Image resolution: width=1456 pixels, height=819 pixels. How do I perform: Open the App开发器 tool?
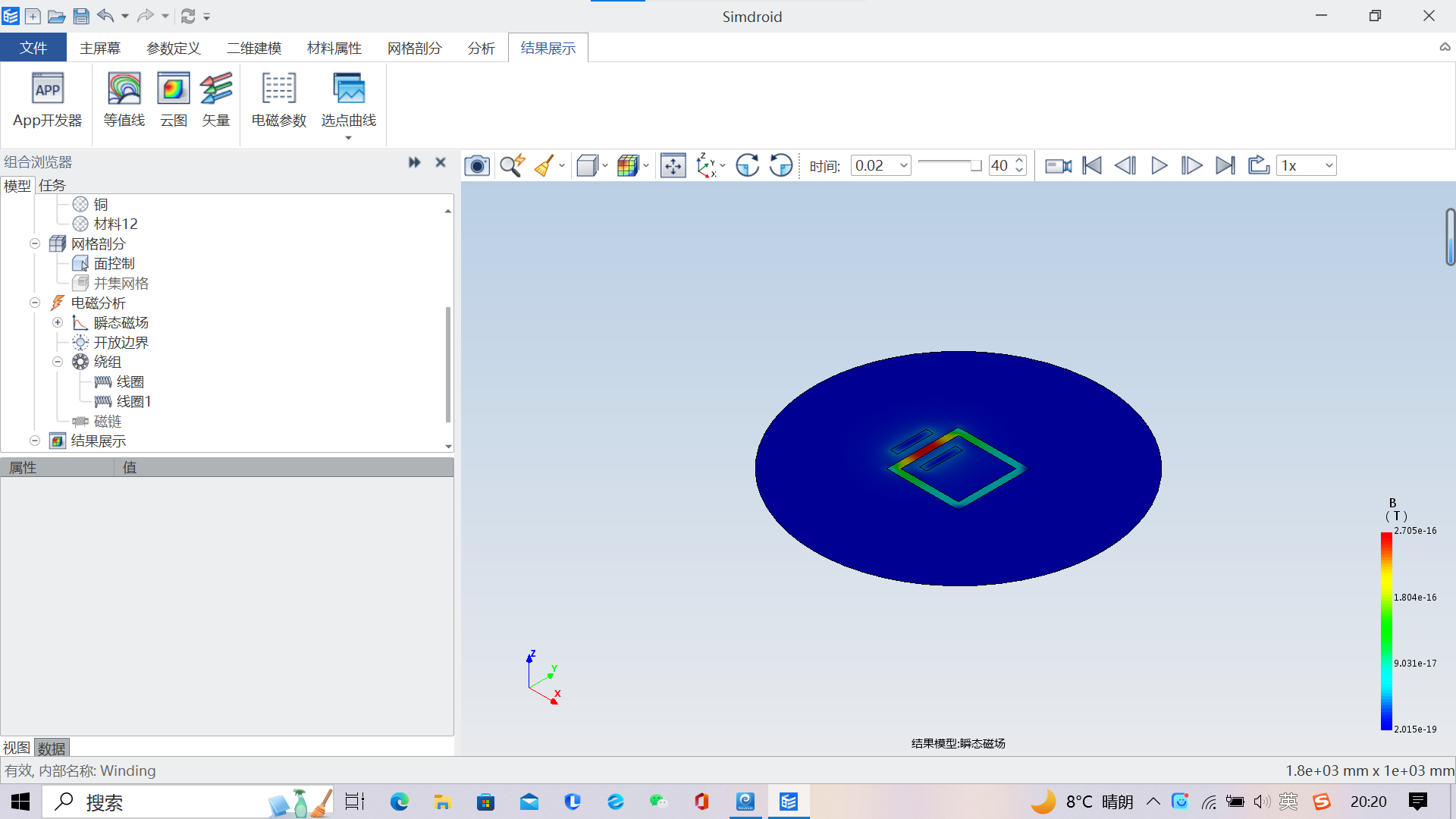coord(47,100)
